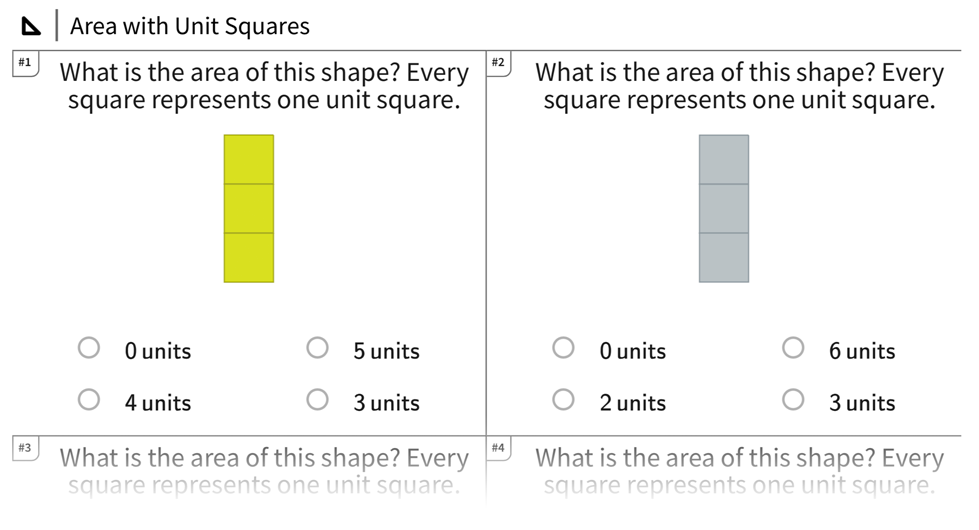Screen dimensions: 979x530
Task: Click the "Area with Unit Squares" title
Action: tap(190, 27)
